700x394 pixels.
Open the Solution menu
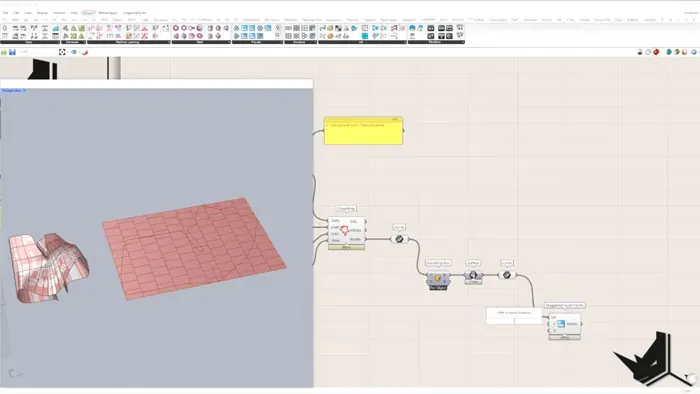point(59,13)
